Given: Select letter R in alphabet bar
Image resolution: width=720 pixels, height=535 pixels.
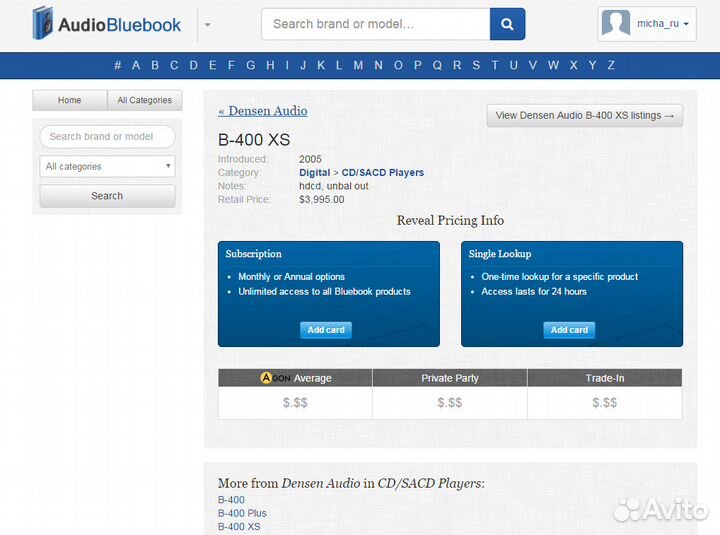Looking at the screenshot, I should pos(457,65).
